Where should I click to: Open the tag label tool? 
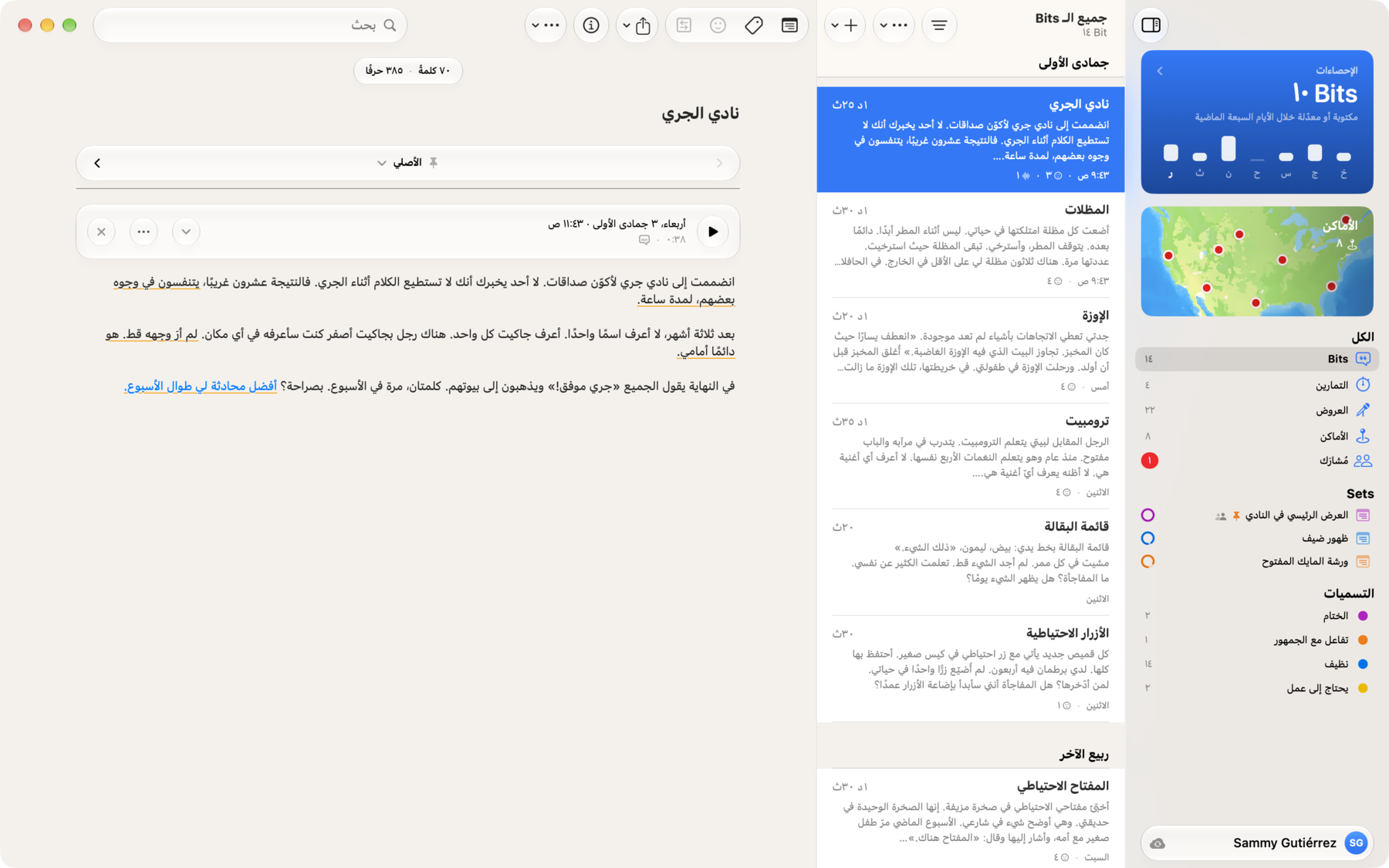pyautogui.click(x=754, y=25)
